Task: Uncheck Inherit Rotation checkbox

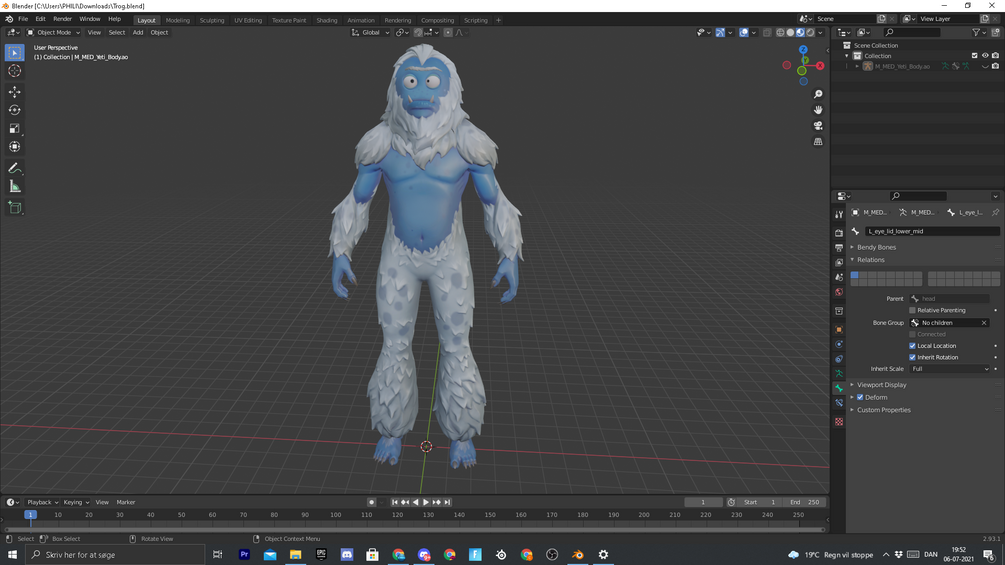Action: click(x=912, y=357)
